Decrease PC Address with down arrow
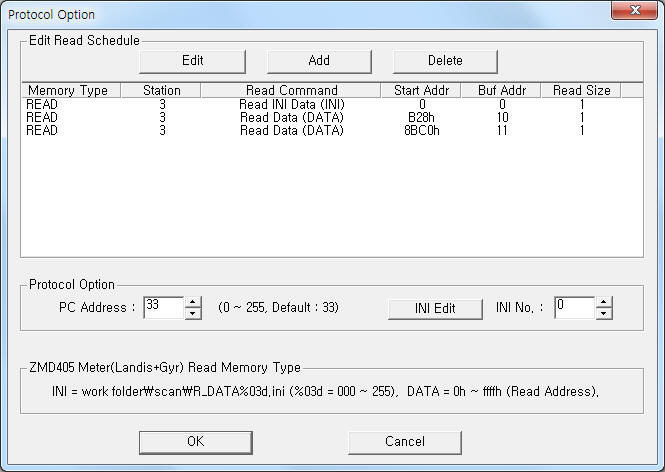The height and width of the screenshot is (472, 665). click(x=193, y=313)
